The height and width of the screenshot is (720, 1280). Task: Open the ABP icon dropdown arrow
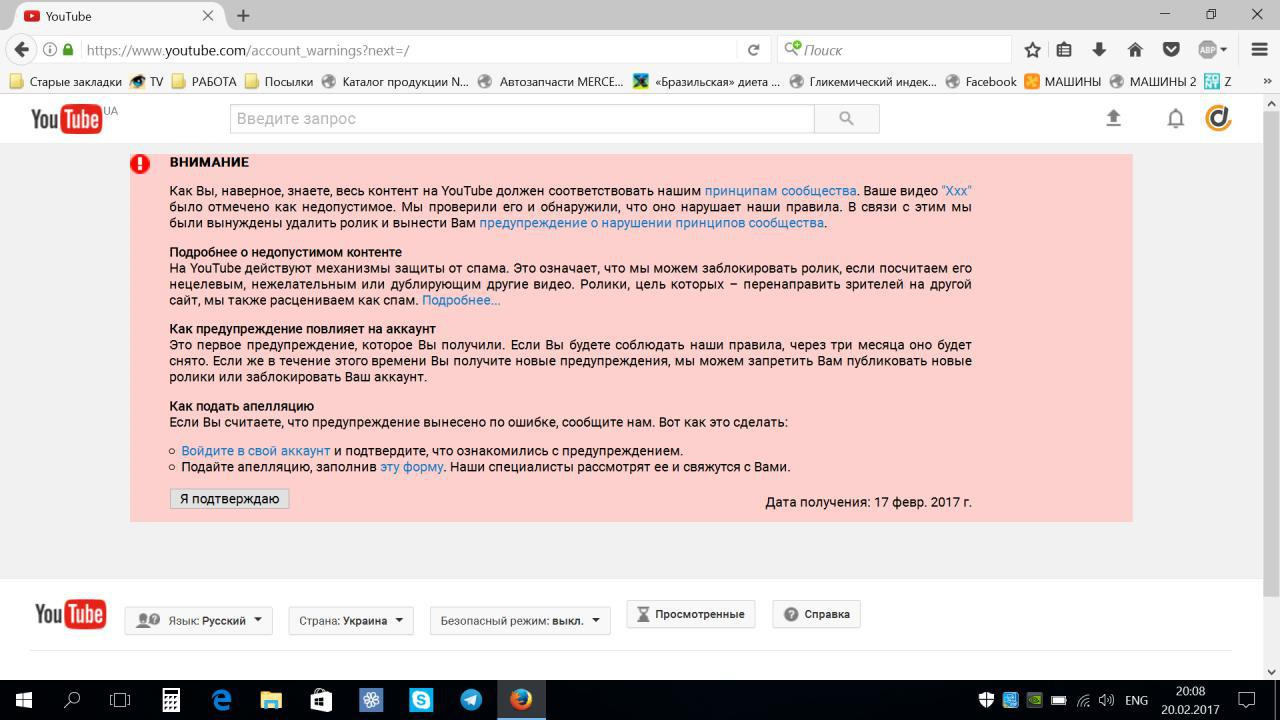click(1223, 49)
